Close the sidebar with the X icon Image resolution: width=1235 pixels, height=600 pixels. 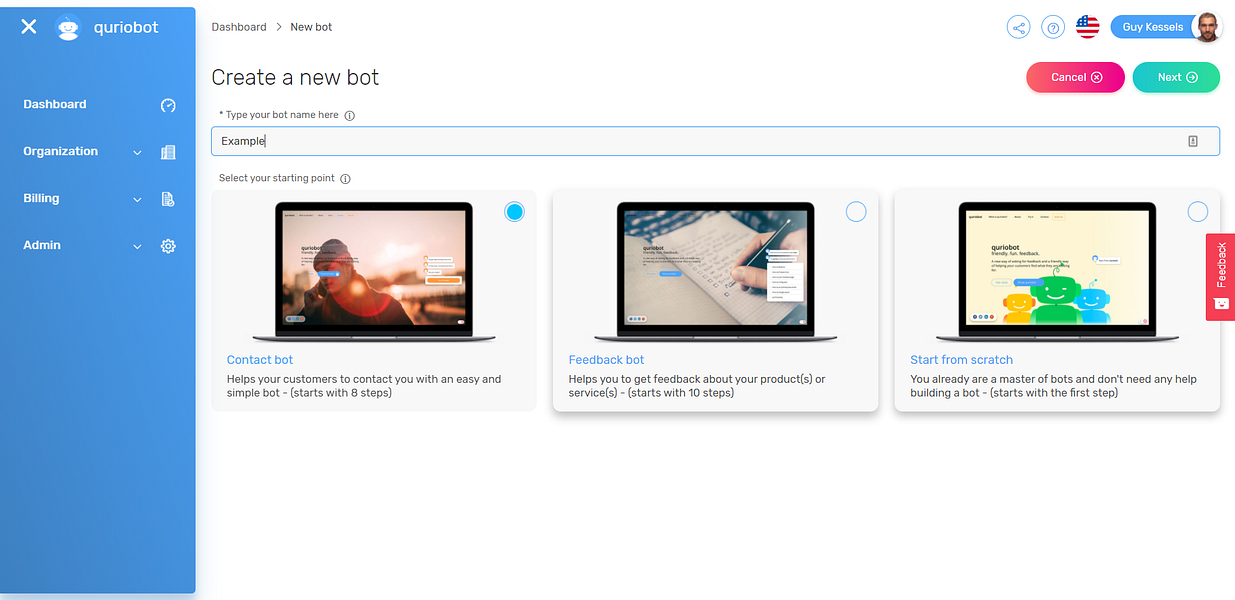pos(29,27)
